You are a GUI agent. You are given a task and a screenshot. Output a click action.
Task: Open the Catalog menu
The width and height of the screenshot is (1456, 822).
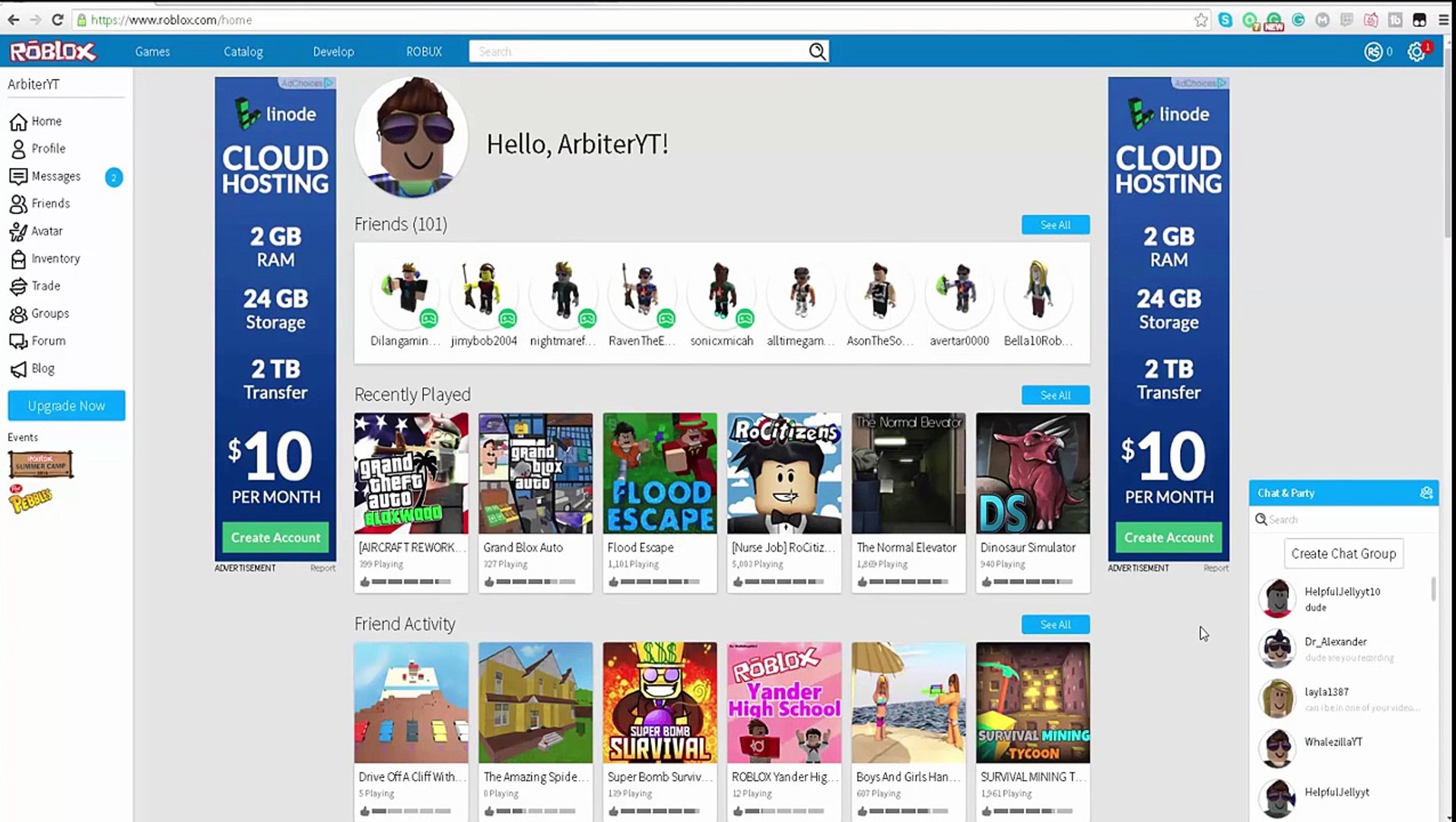pyautogui.click(x=243, y=52)
